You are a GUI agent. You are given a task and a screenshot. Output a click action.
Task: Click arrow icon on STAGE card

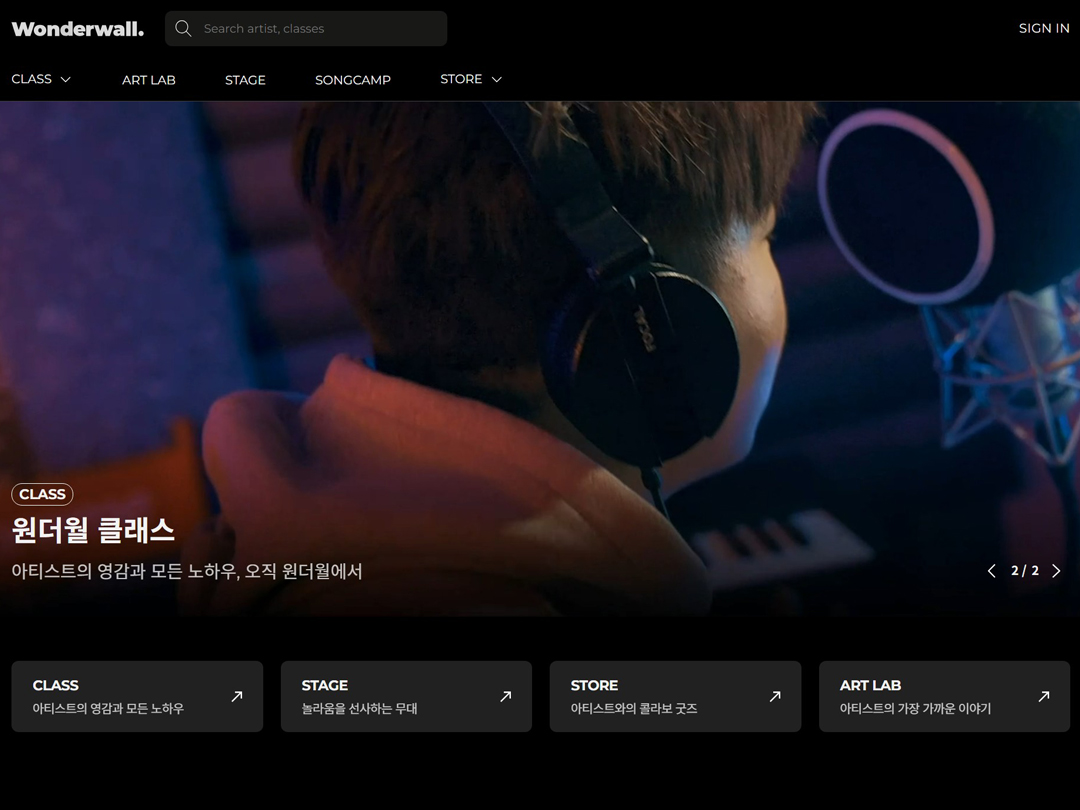[506, 696]
